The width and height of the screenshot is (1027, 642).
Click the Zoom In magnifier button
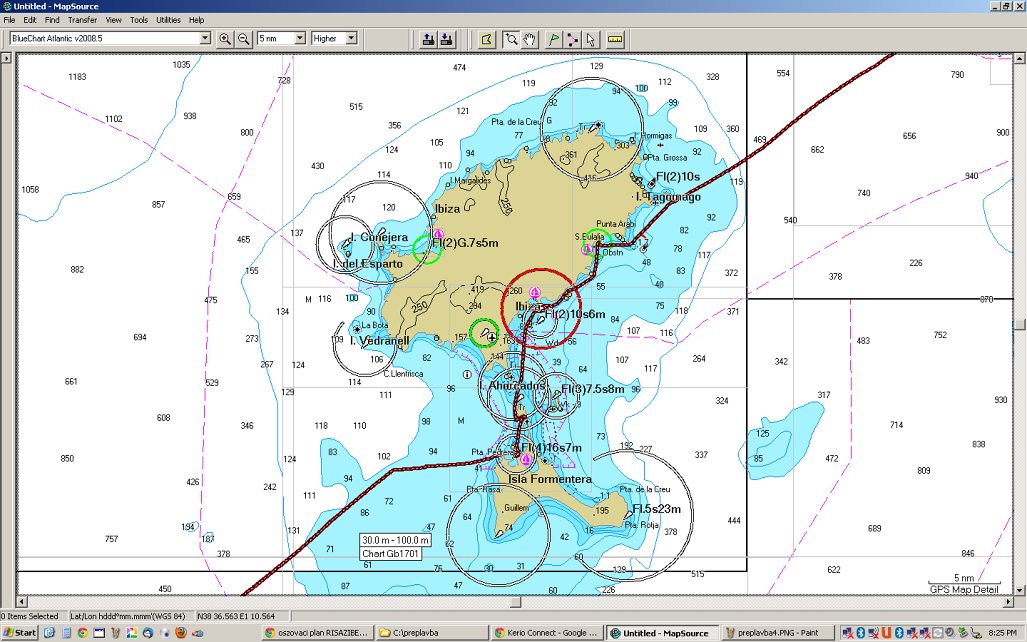coord(225,39)
